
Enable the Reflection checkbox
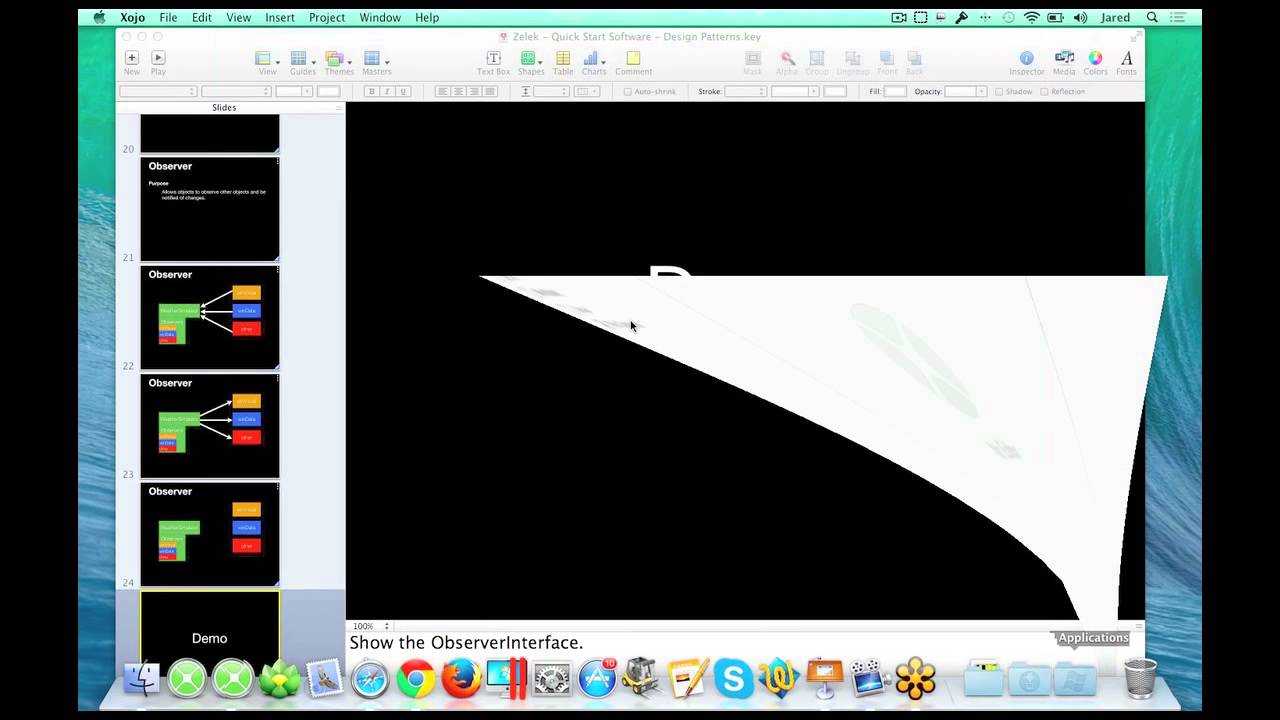coord(1044,92)
